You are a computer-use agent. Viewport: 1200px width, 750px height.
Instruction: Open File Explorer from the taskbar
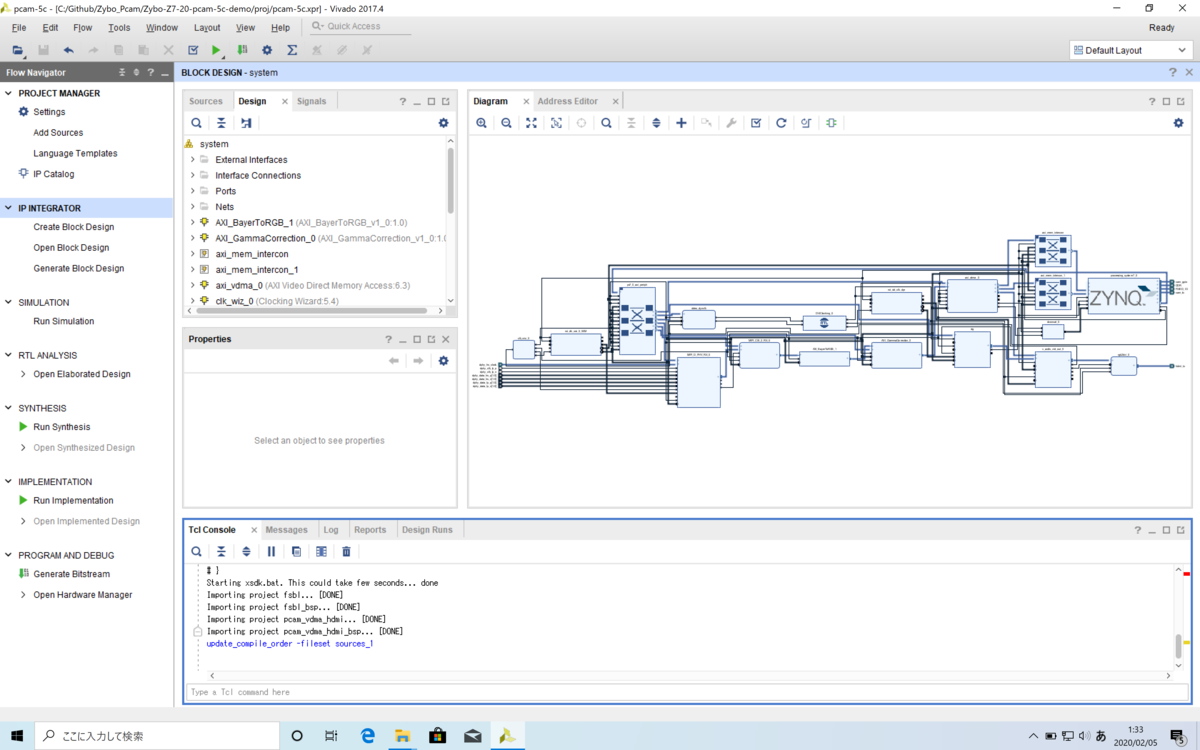pyautogui.click(x=402, y=736)
